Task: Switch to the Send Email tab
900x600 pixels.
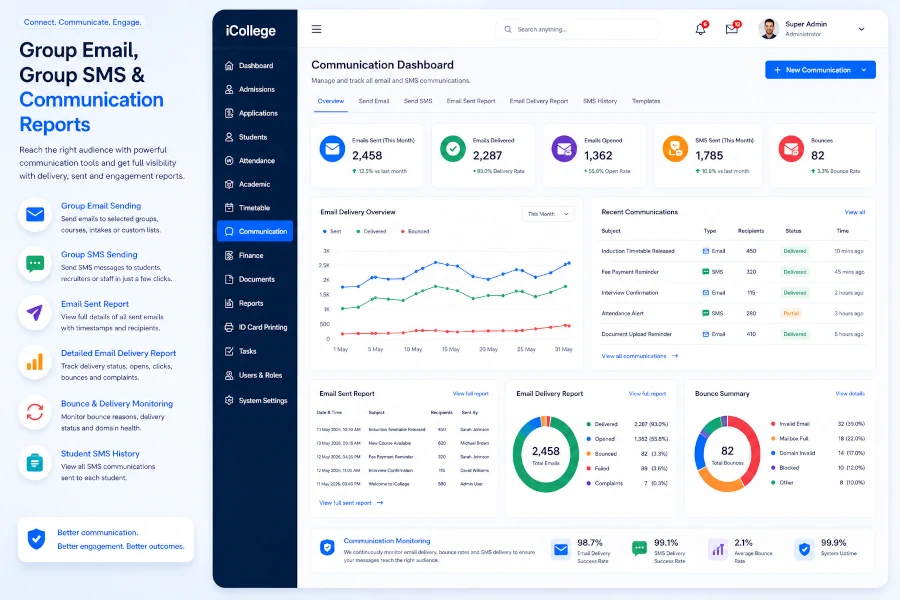Action: pos(374,101)
